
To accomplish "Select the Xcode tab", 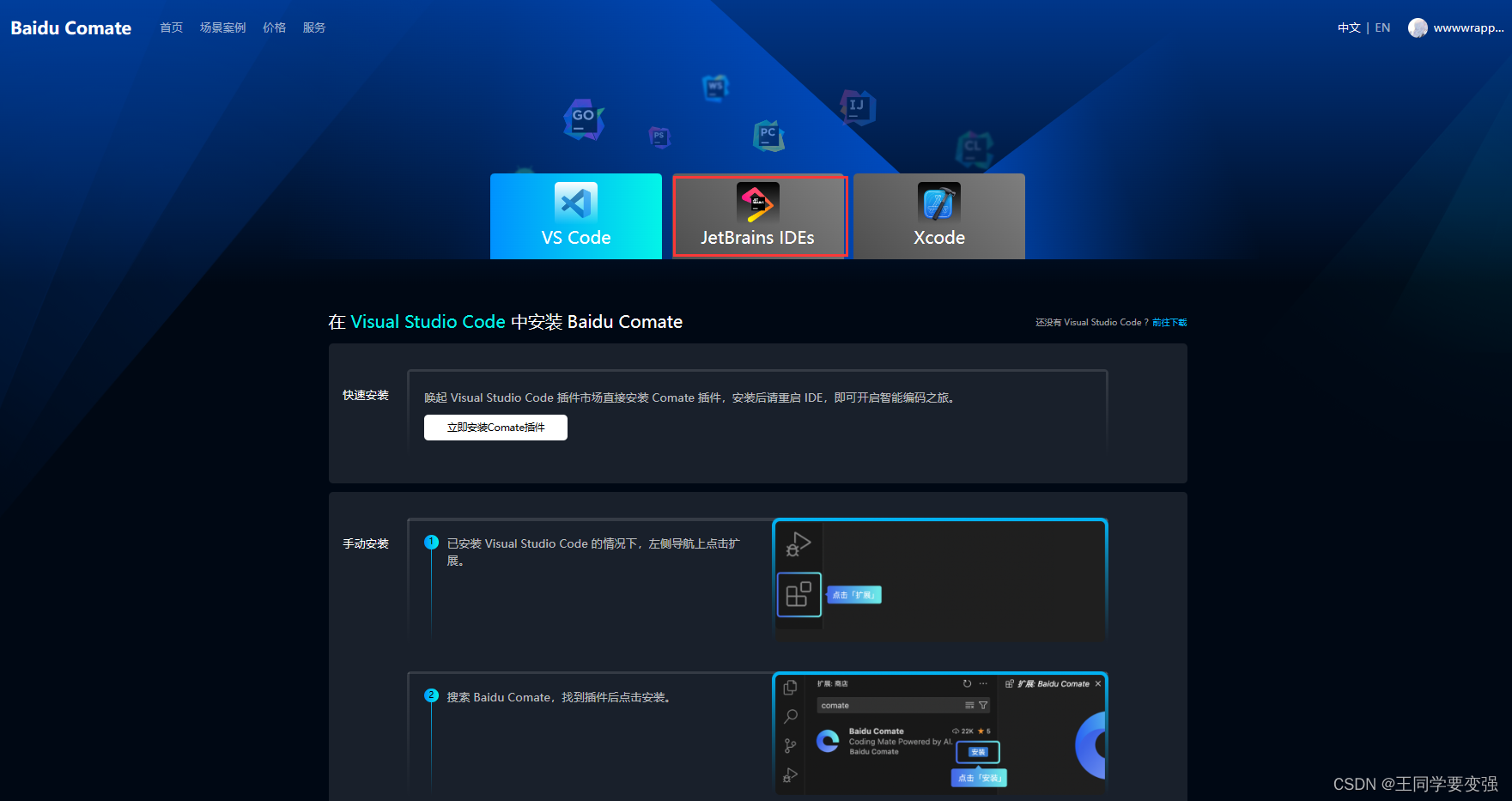I will [x=939, y=216].
